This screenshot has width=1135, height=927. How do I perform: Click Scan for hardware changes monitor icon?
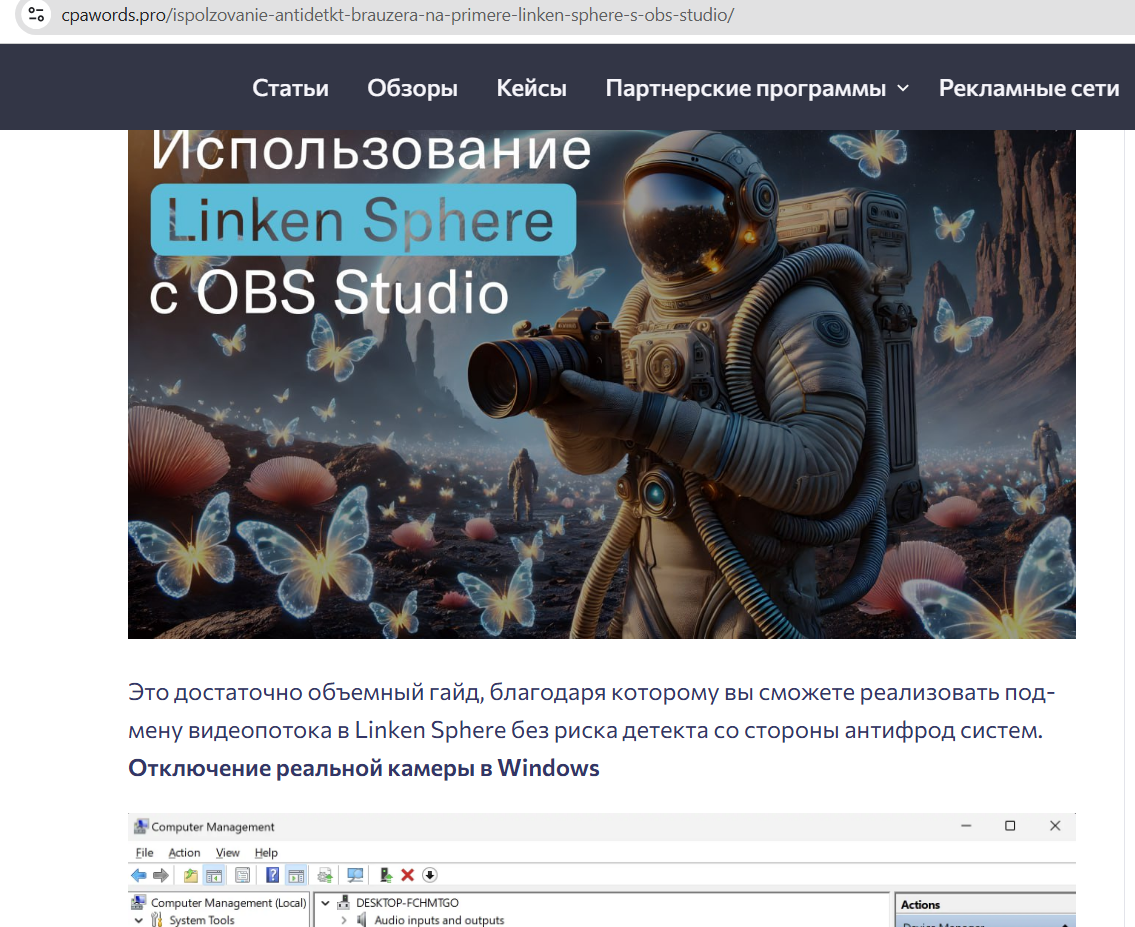point(355,875)
